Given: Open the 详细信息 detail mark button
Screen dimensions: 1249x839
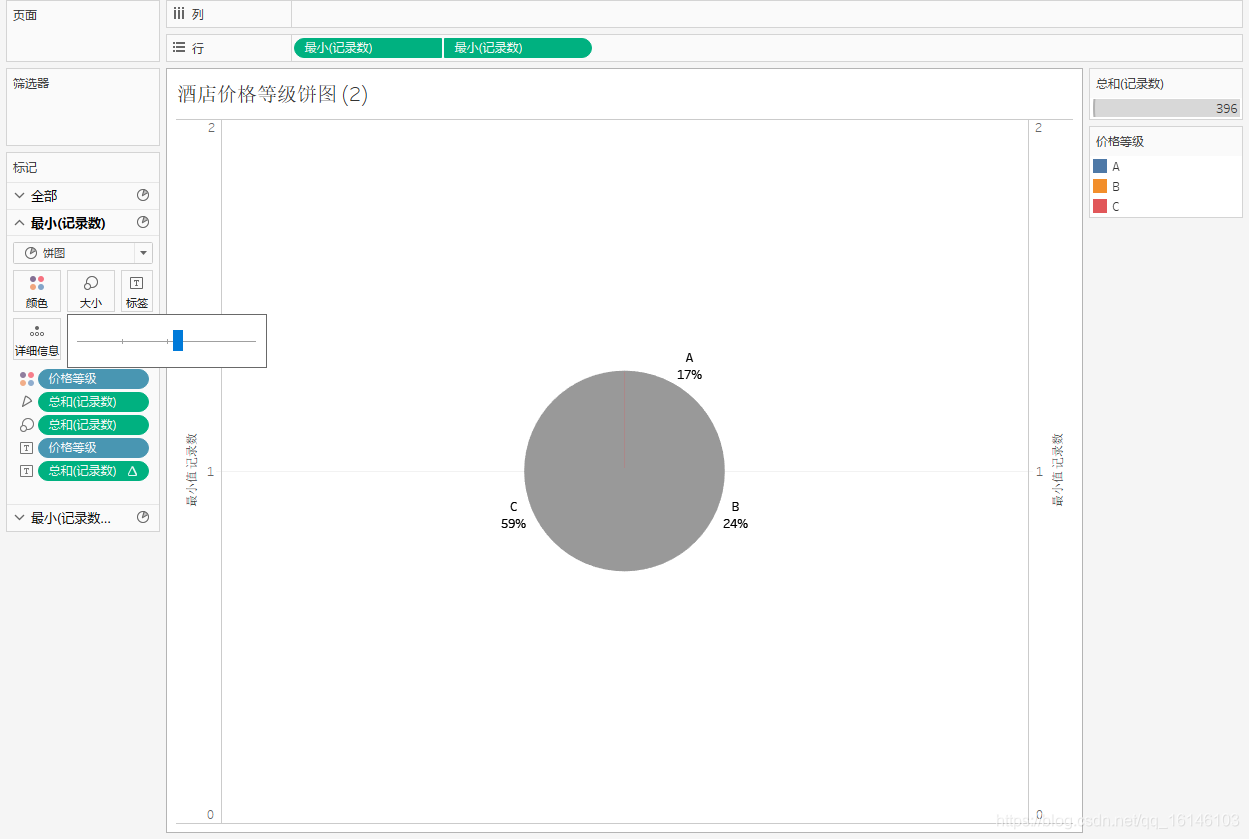Looking at the screenshot, I should click(37, 339).
